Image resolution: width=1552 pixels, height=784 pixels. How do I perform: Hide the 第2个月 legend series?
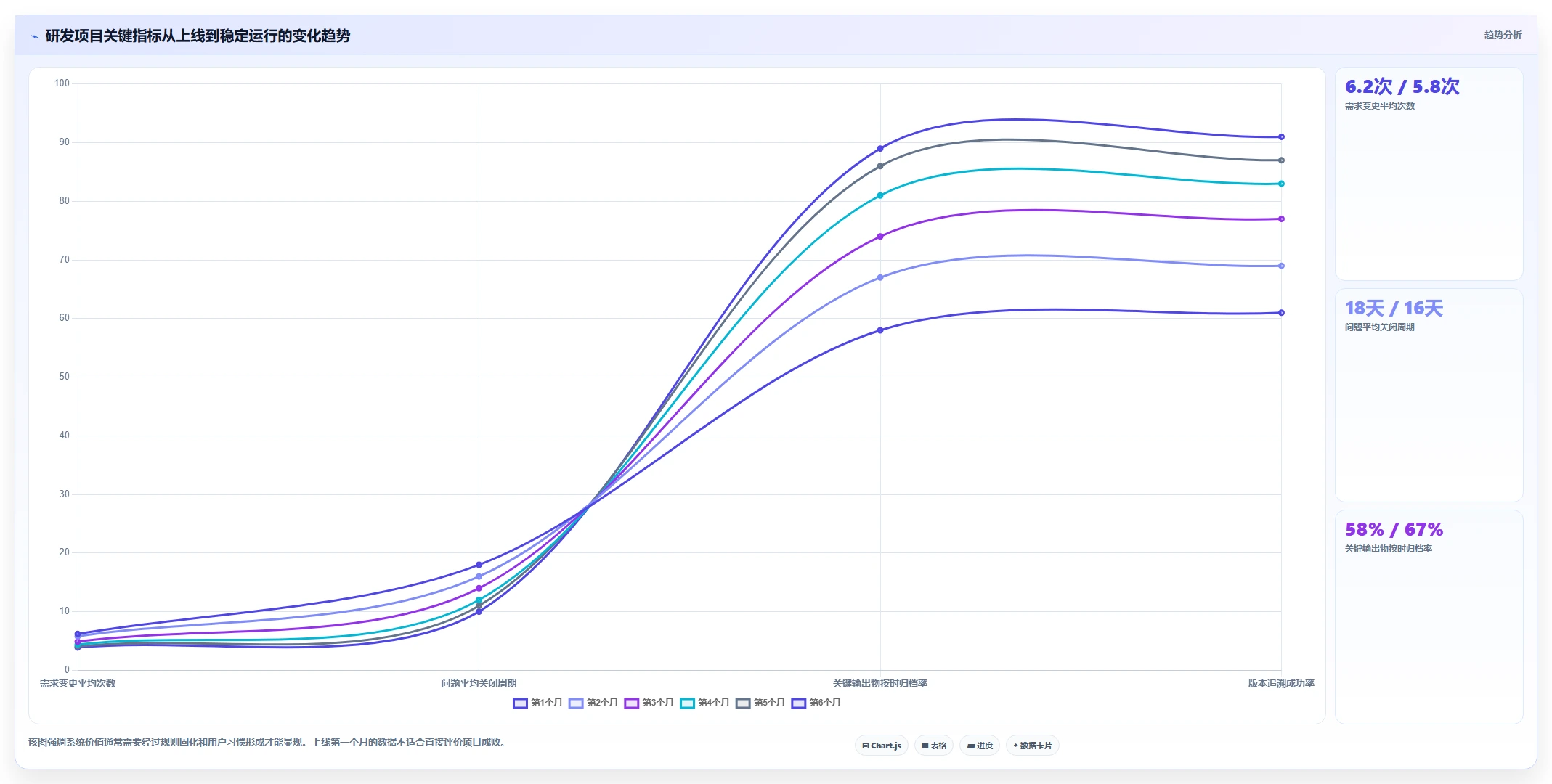[593, 703]
